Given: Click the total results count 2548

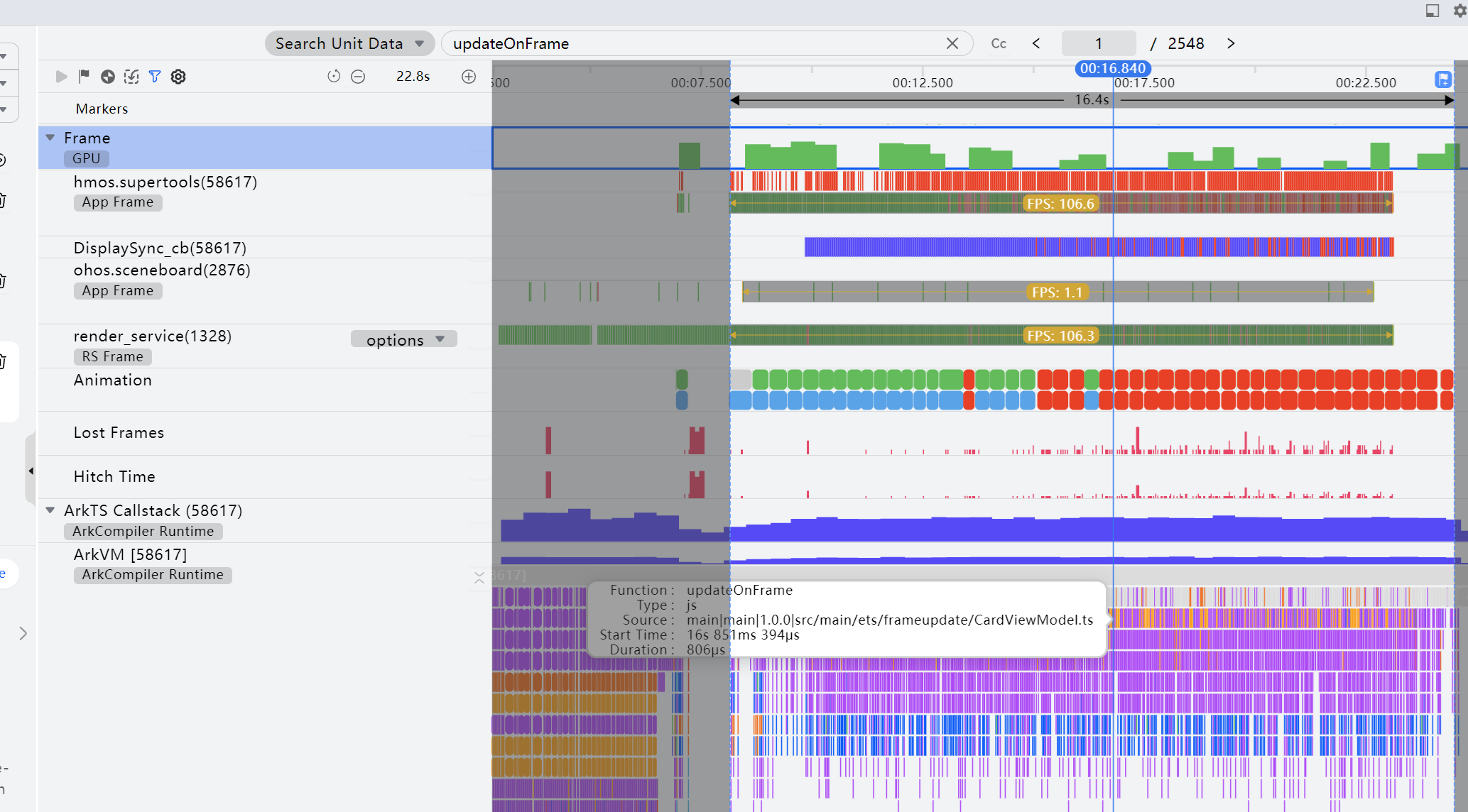Looking at the screenshot, I should [1186, 43].
